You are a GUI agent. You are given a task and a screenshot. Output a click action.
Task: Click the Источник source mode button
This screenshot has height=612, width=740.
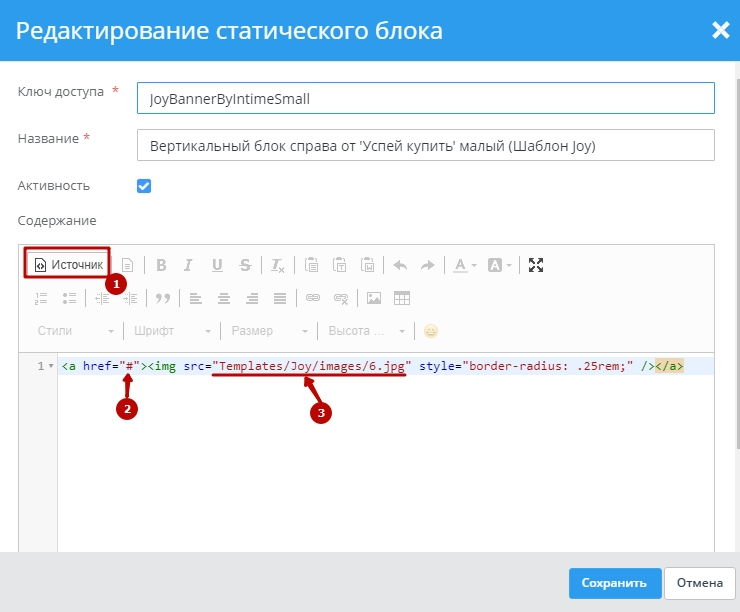point(68,265)
